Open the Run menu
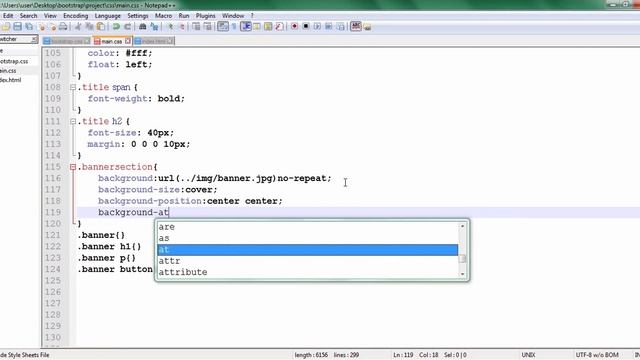This screenshot has height=360, width=640. 184,16
